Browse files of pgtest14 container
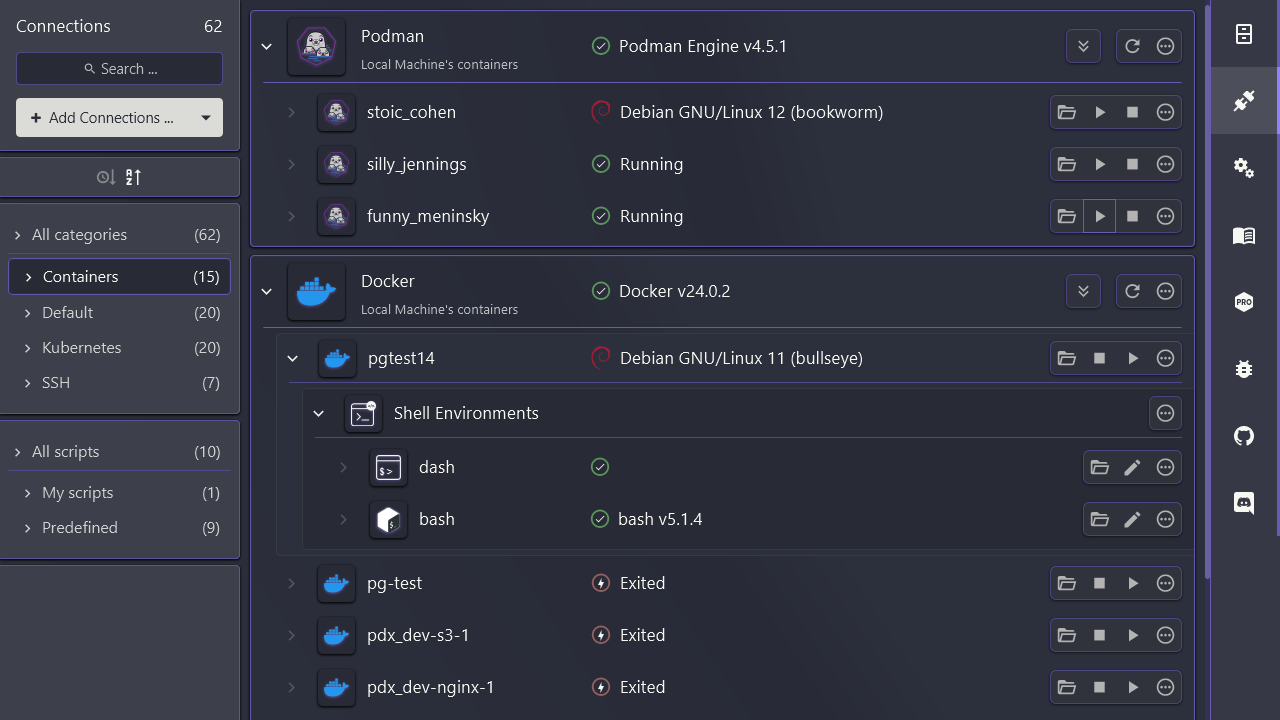This screenshot has width=1280, height=720. click(x=1067, y=358)
